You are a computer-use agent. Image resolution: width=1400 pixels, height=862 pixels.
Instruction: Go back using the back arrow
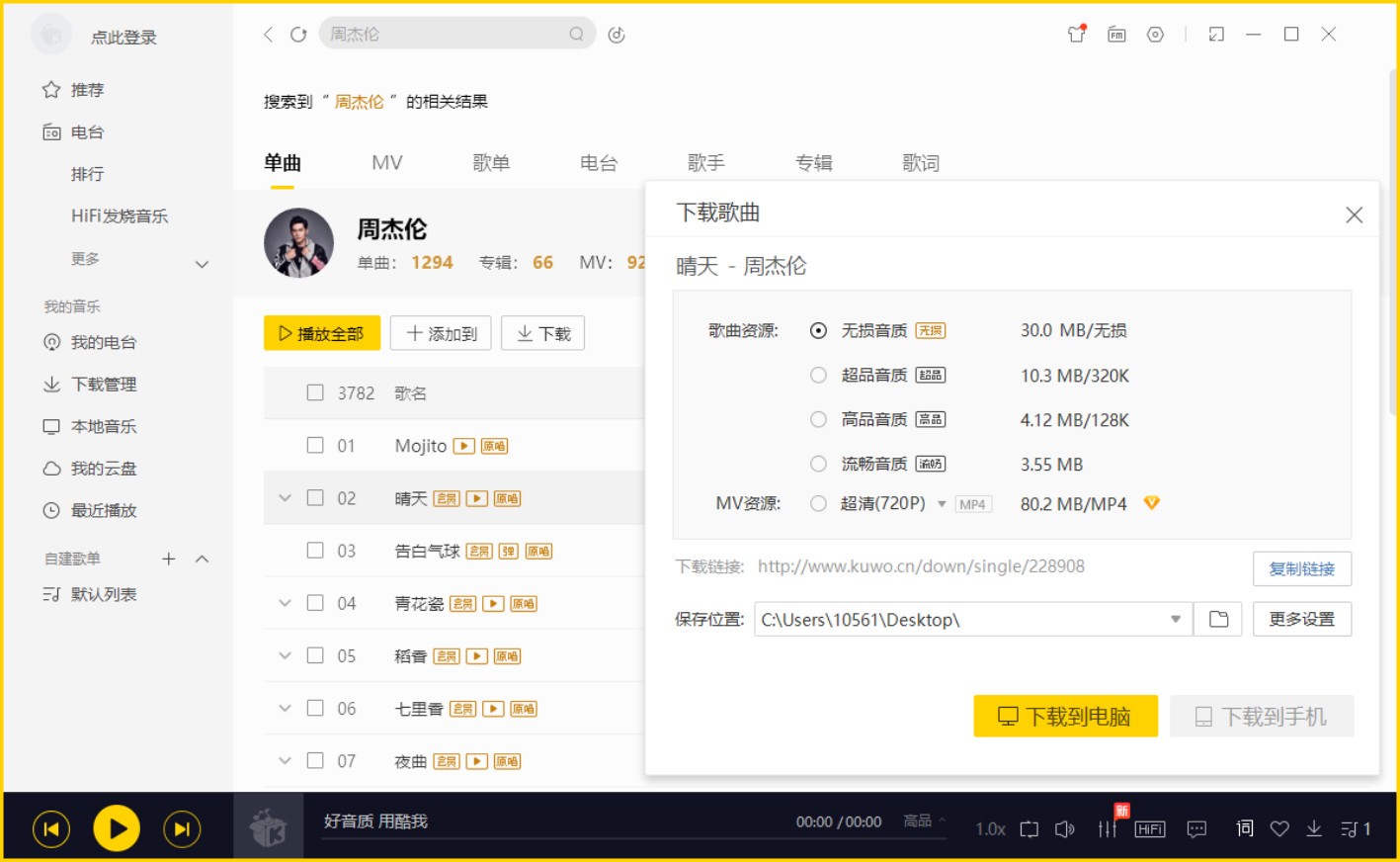[x=268, y=35]
